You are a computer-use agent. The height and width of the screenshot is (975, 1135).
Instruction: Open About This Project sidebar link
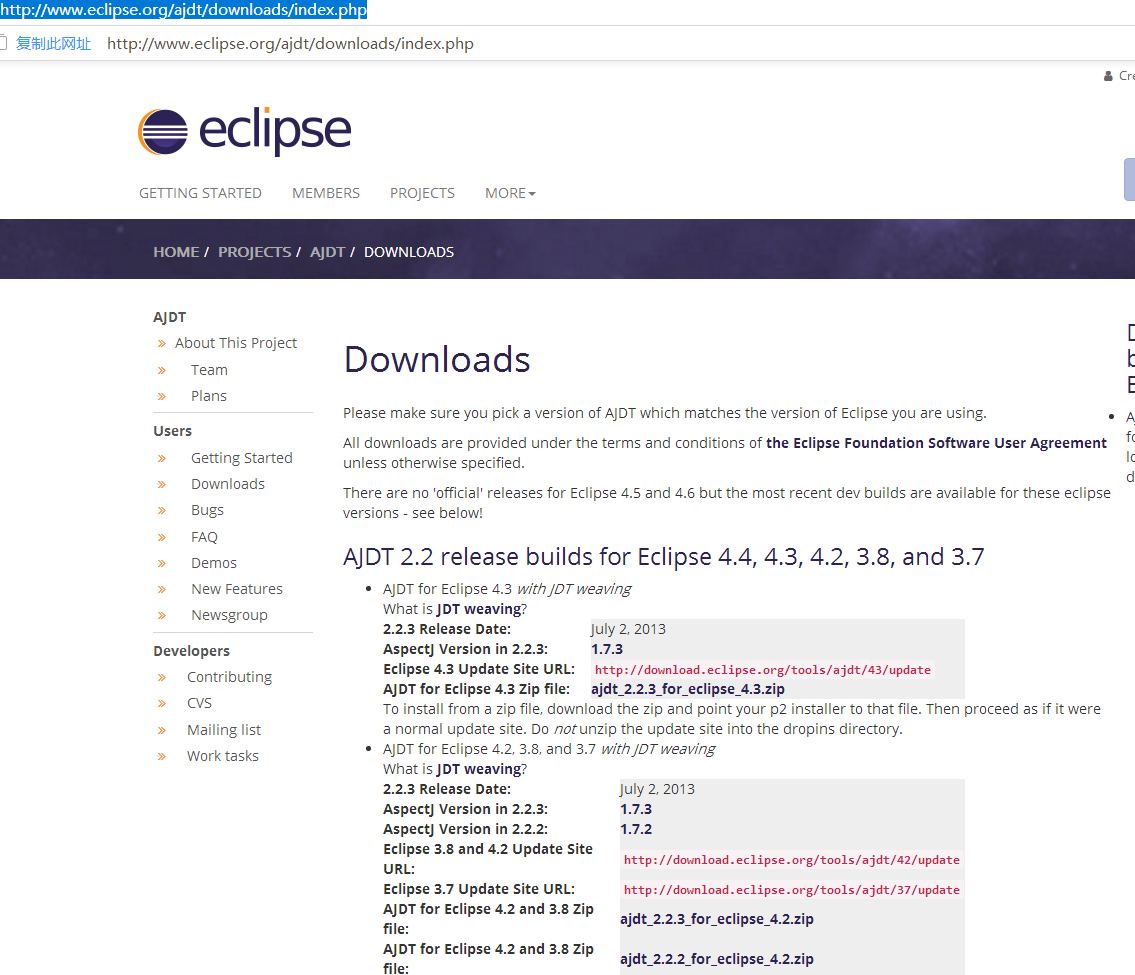coord(236,343)
